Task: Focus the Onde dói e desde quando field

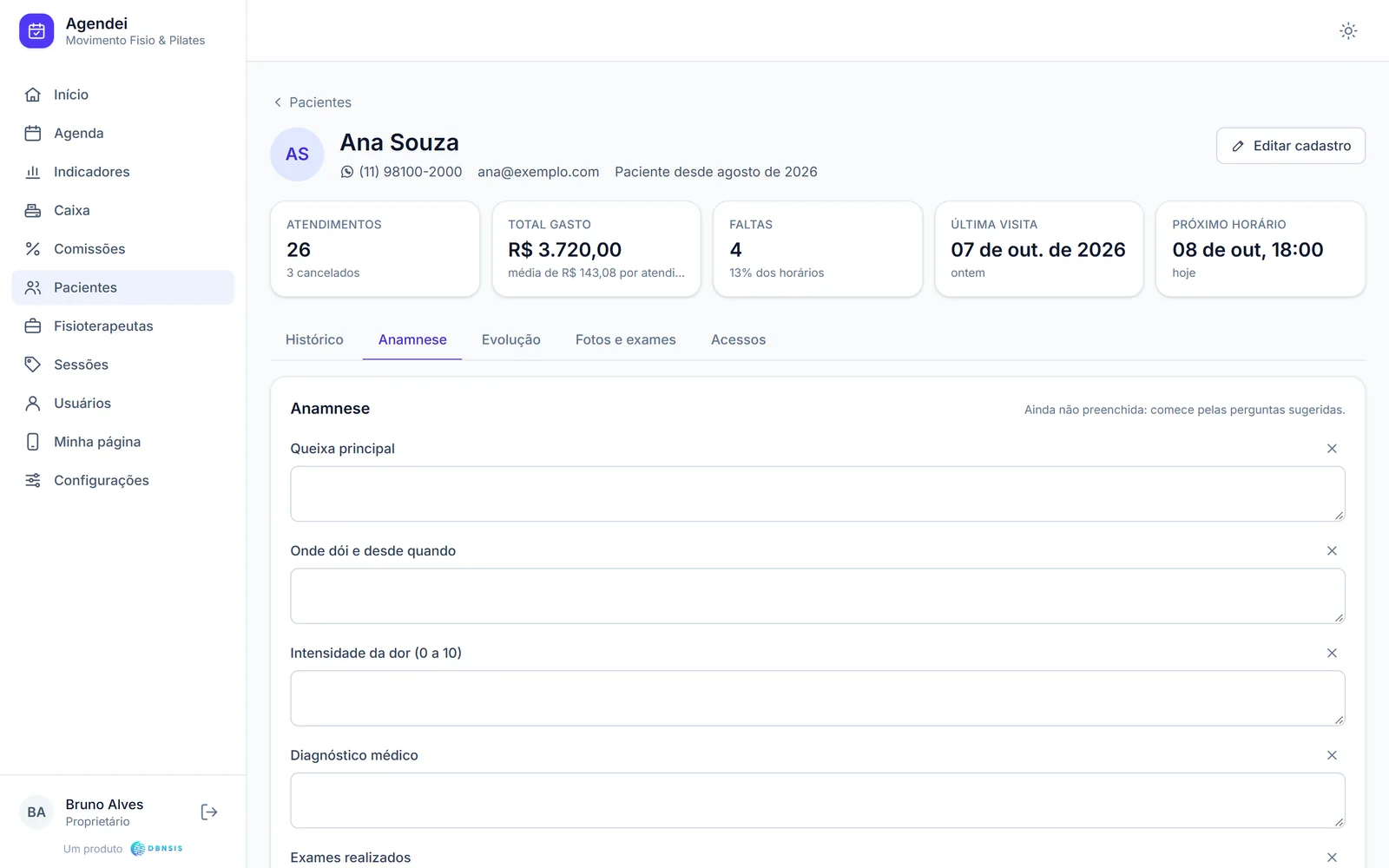Action: tap(818, 596)
